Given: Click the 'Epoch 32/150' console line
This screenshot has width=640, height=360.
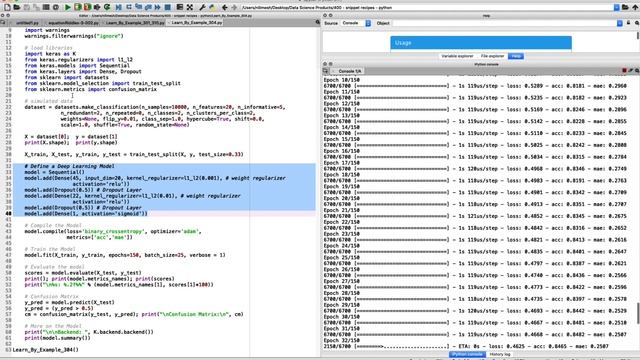Looking at the screenshot, I should [x=341, y=340].
